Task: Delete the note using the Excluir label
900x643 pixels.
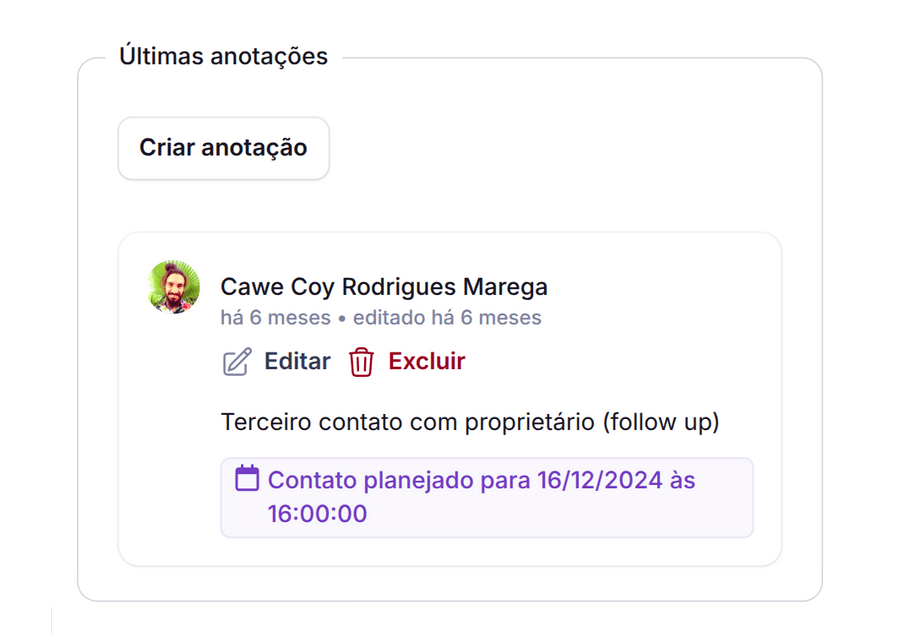Action: click(427, 361)
